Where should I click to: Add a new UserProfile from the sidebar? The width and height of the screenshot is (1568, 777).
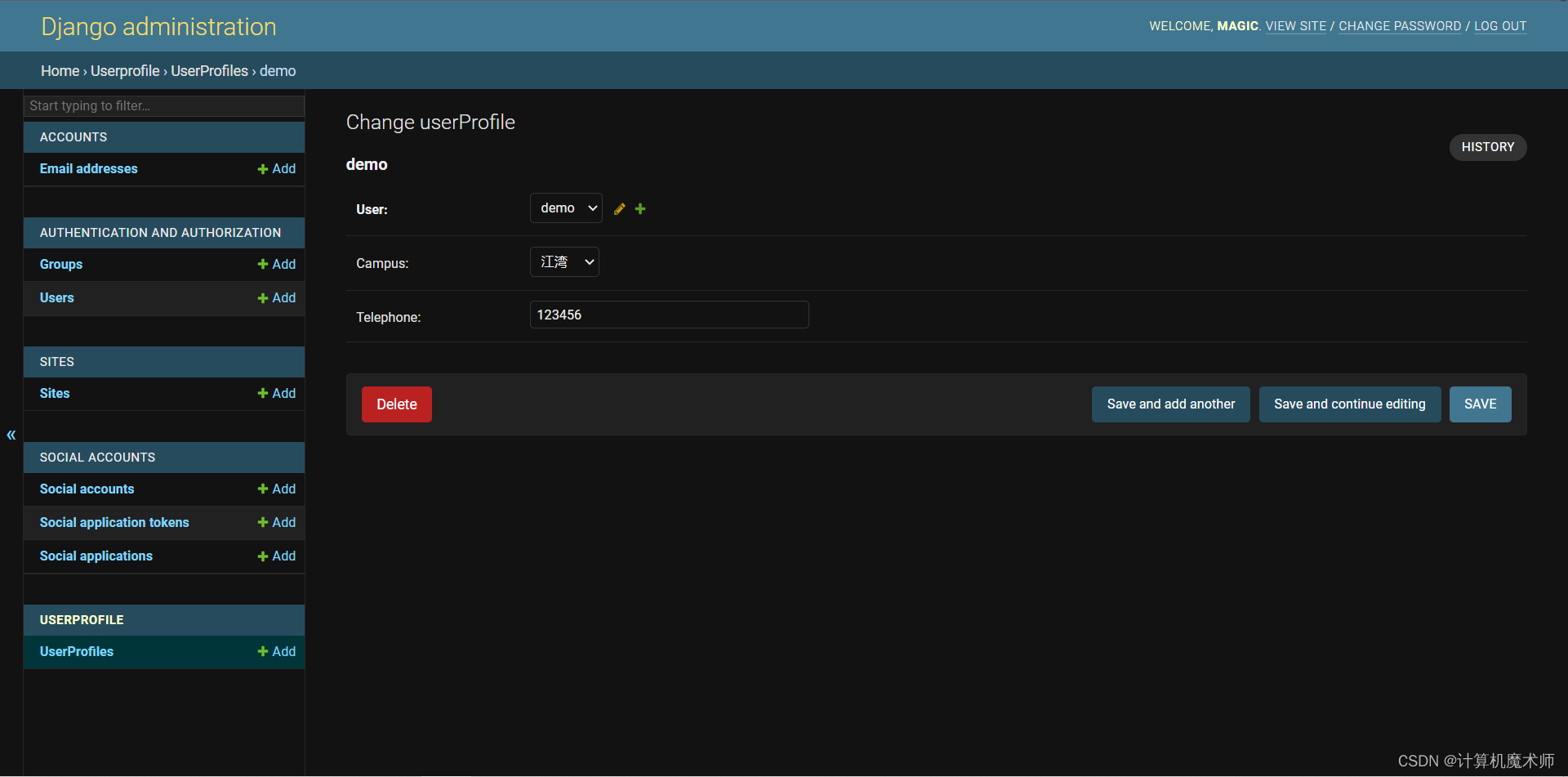(x=277, y=652)
